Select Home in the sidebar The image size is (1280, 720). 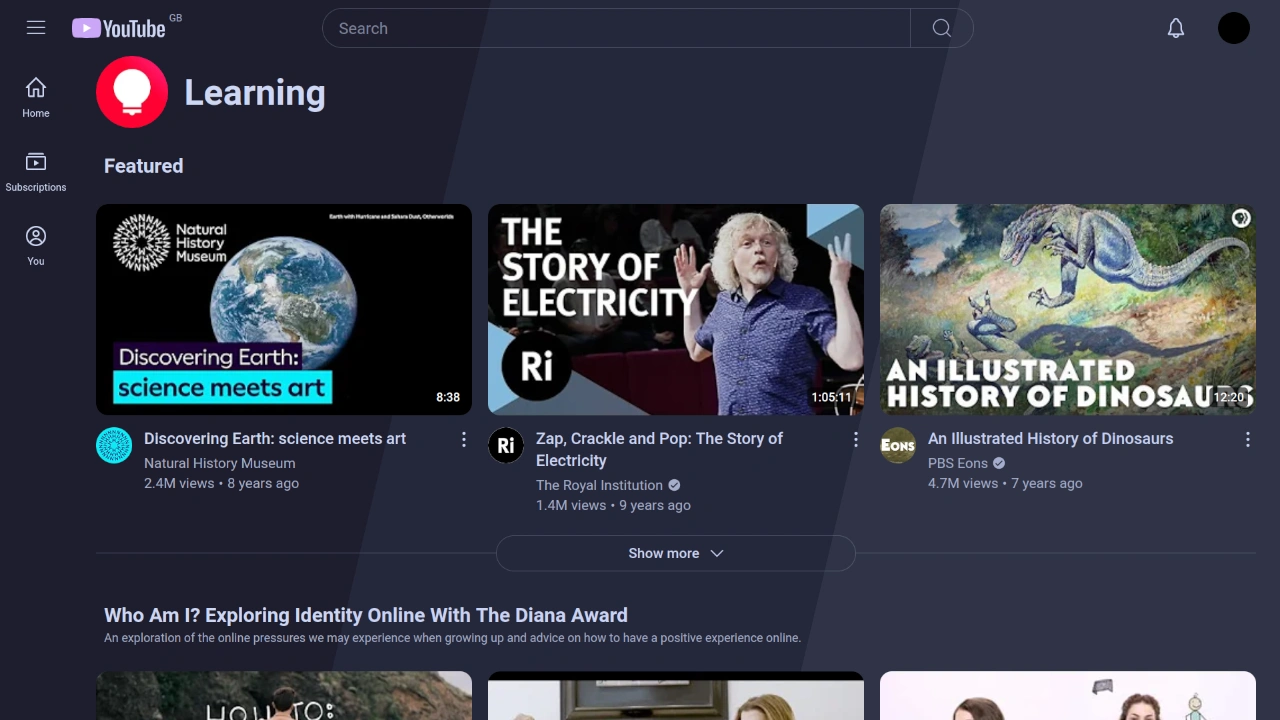[36, 98]
